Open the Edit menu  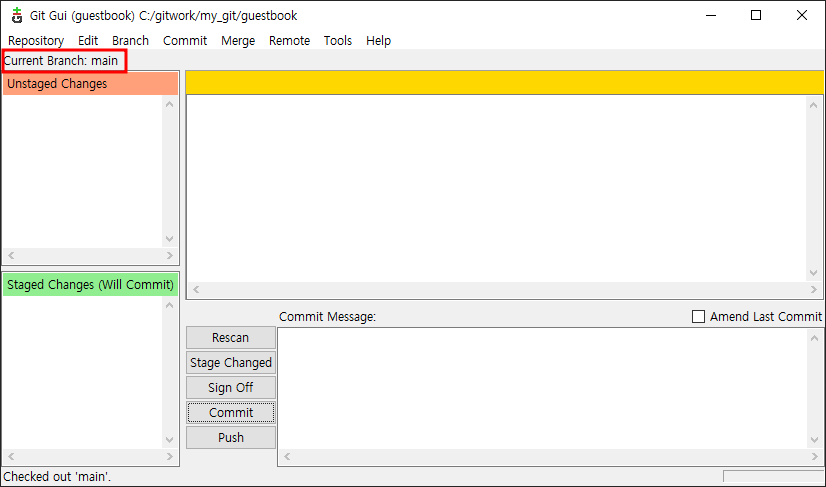pyautogui.click(x=88, y=41)
